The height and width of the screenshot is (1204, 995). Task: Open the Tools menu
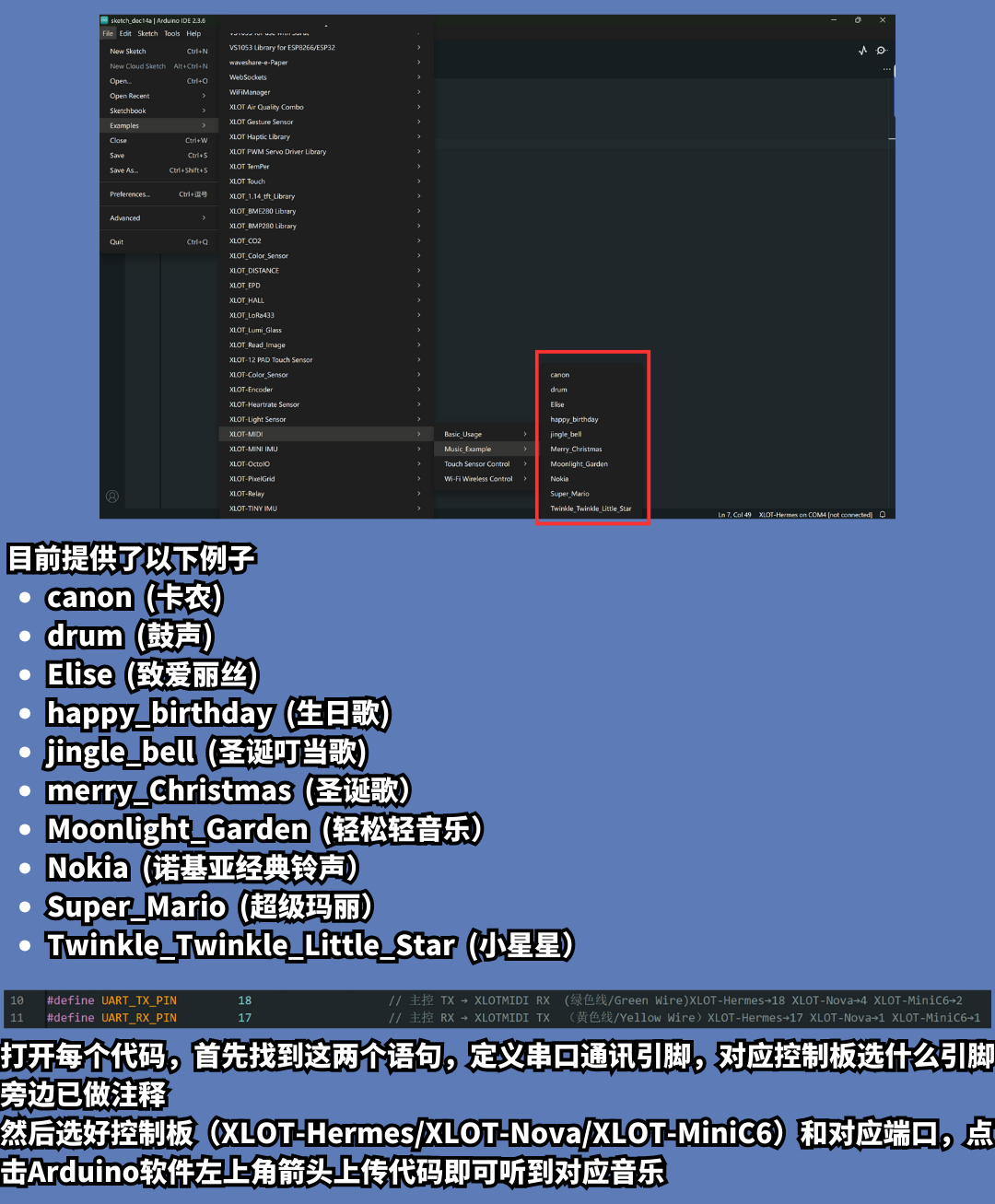click(172, 34)
